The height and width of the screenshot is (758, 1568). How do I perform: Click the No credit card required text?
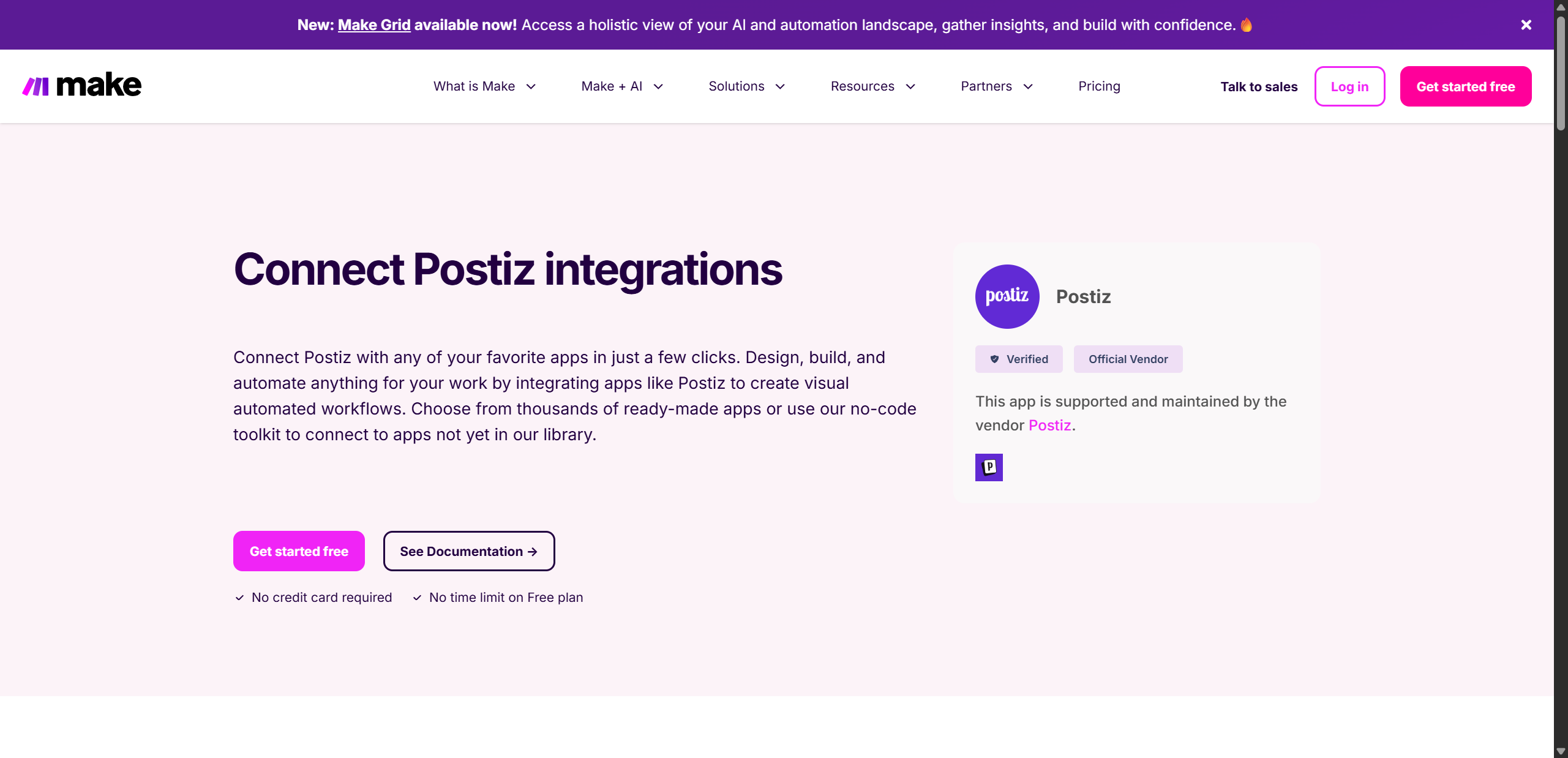click(x=321, y=598)
